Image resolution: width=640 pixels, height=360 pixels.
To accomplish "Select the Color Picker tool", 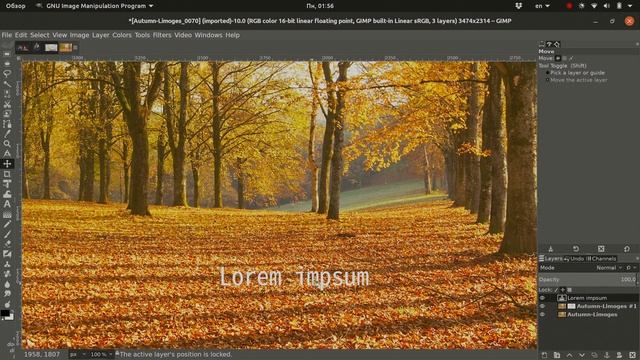I will tap(7, 133).
